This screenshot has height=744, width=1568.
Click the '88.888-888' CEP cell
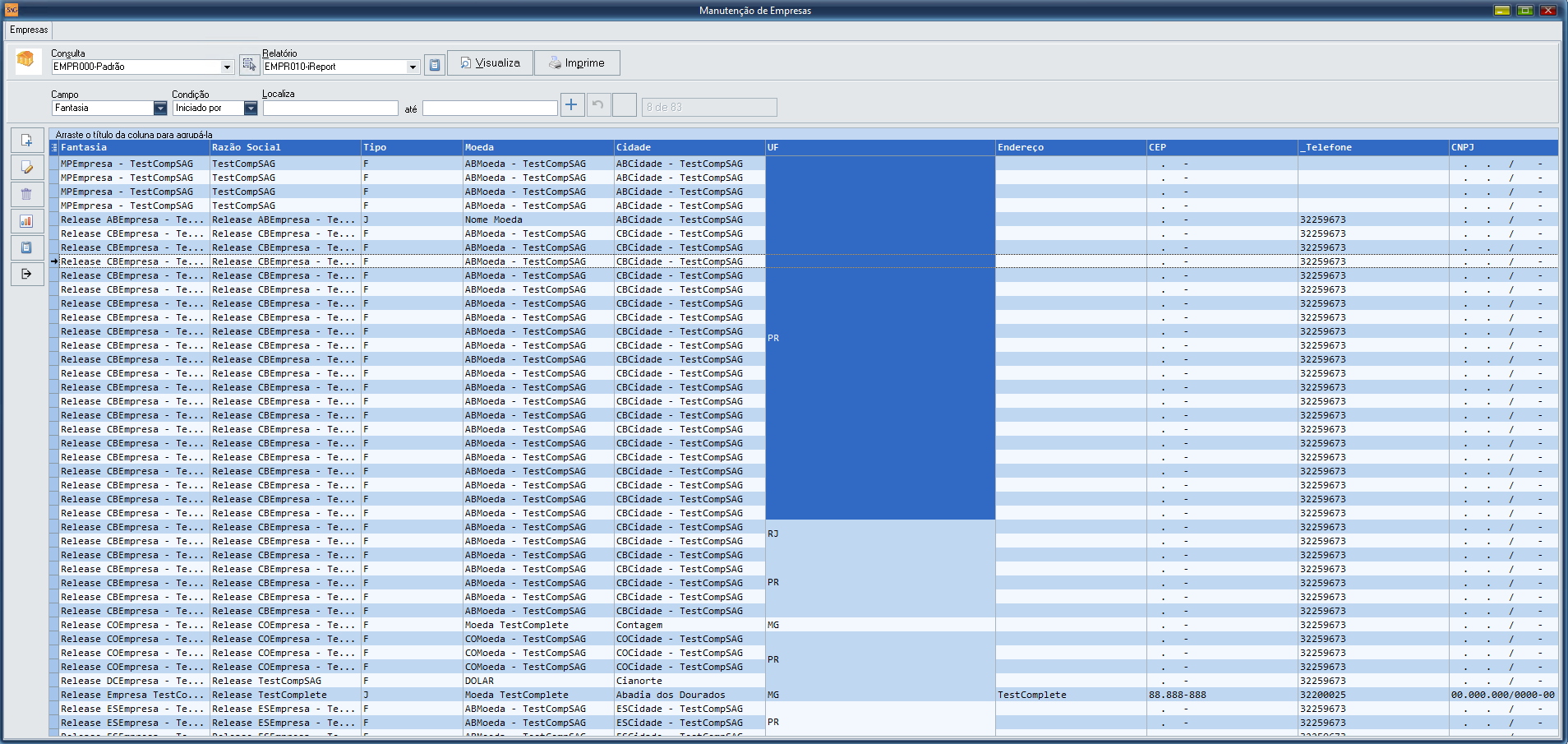click(x=1223, y=695)
